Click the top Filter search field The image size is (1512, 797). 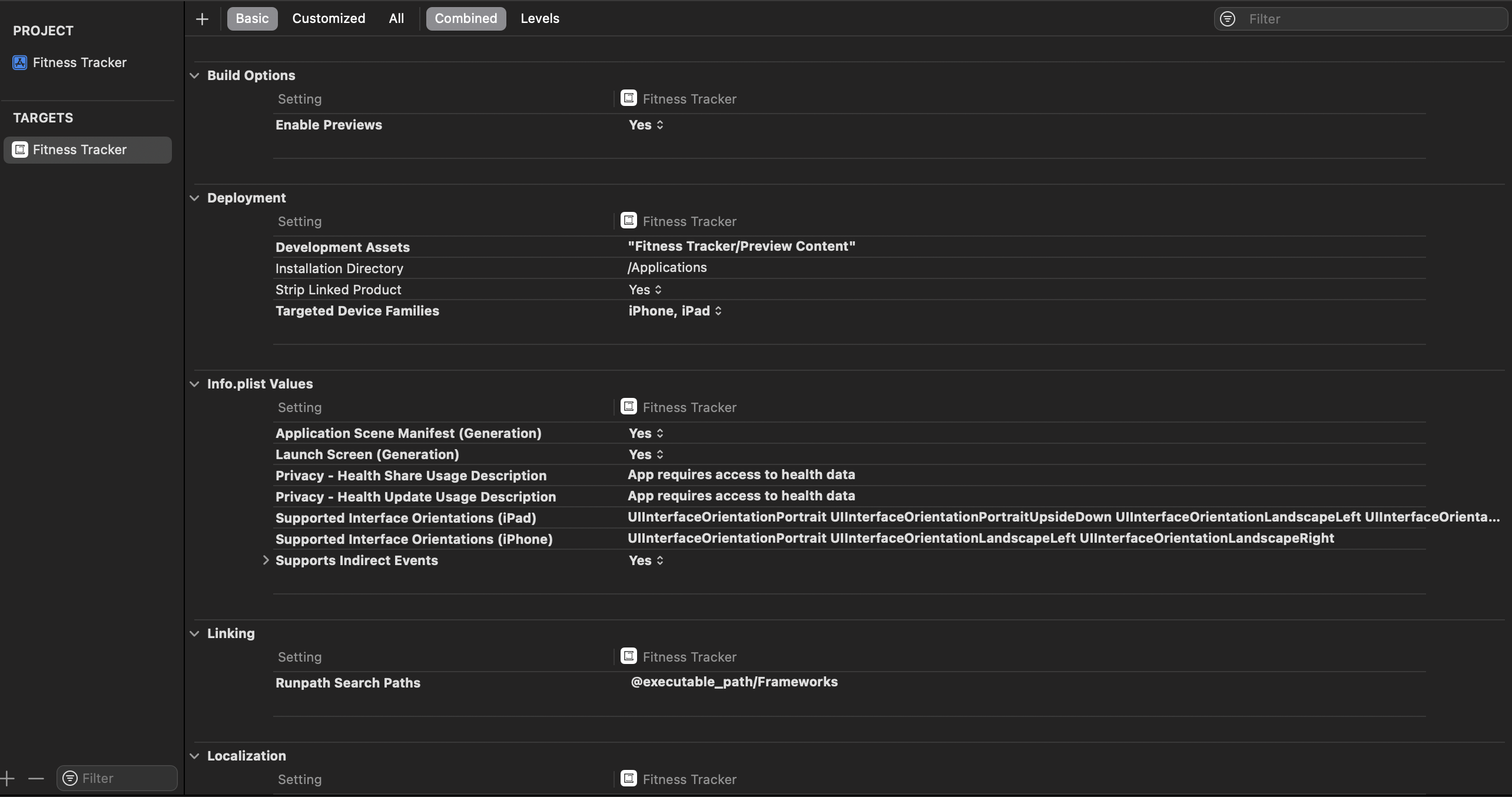[x=1360, y=19]
